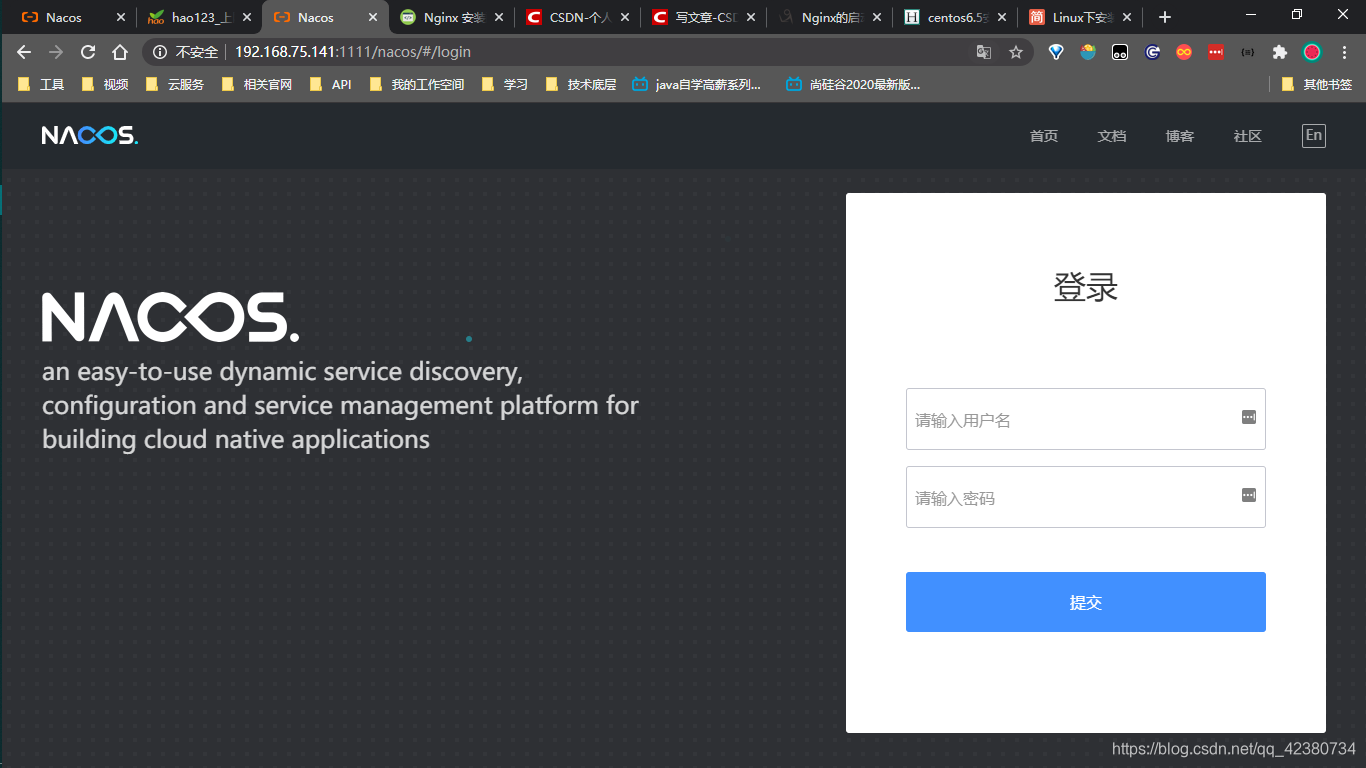
Task: Open the 相关官网 bookmarks folder
Action: coord(257,85)
